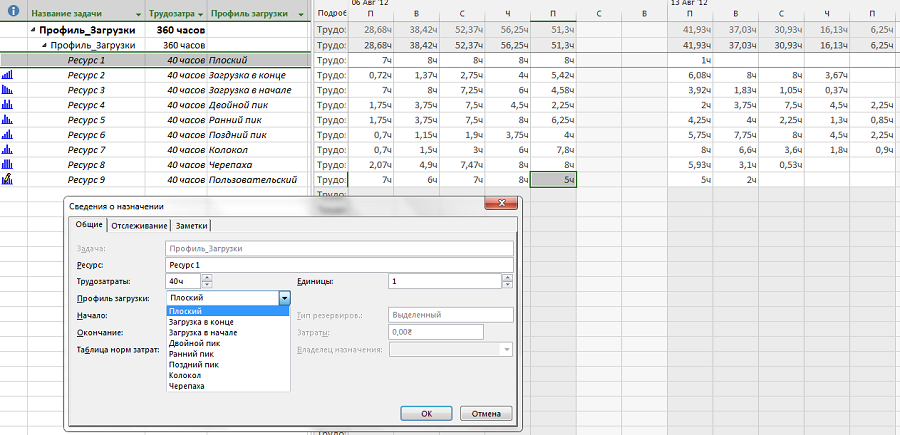Image resolution: width=900 pixels, height=435 pixels.
Task: Increase the Трудозатраты spinner value
Action: tap(207, 278)
